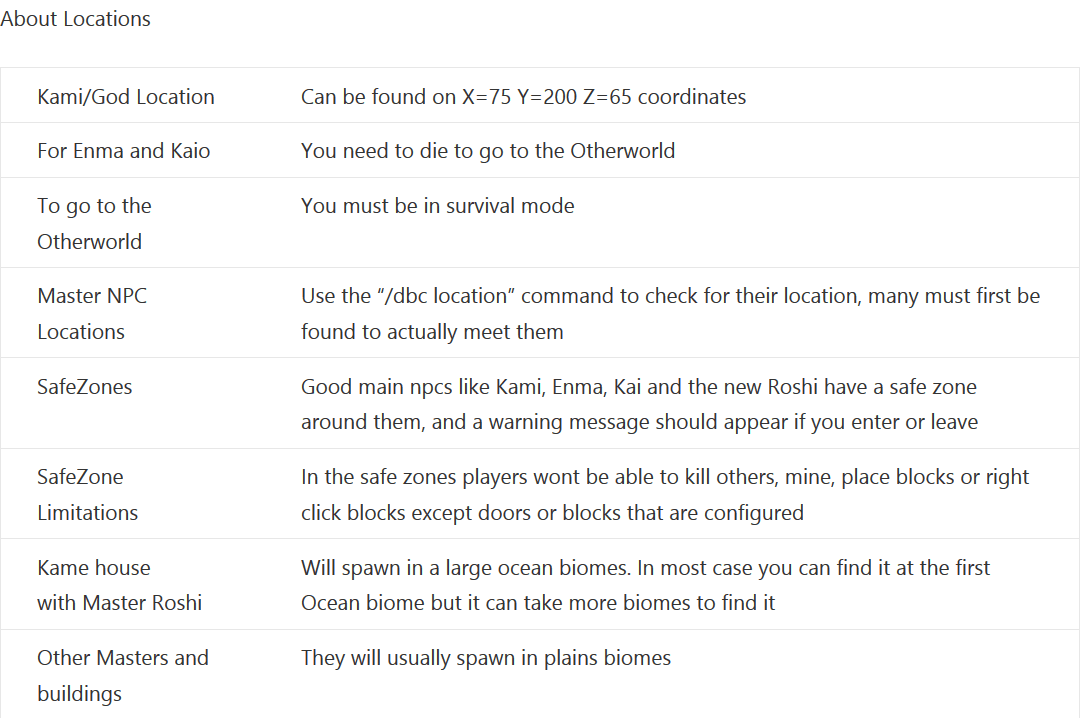Click the Ocean biome but it can take line
Image resolution: width=1080 pixels, height=718 pixels.
pos(538,603)
